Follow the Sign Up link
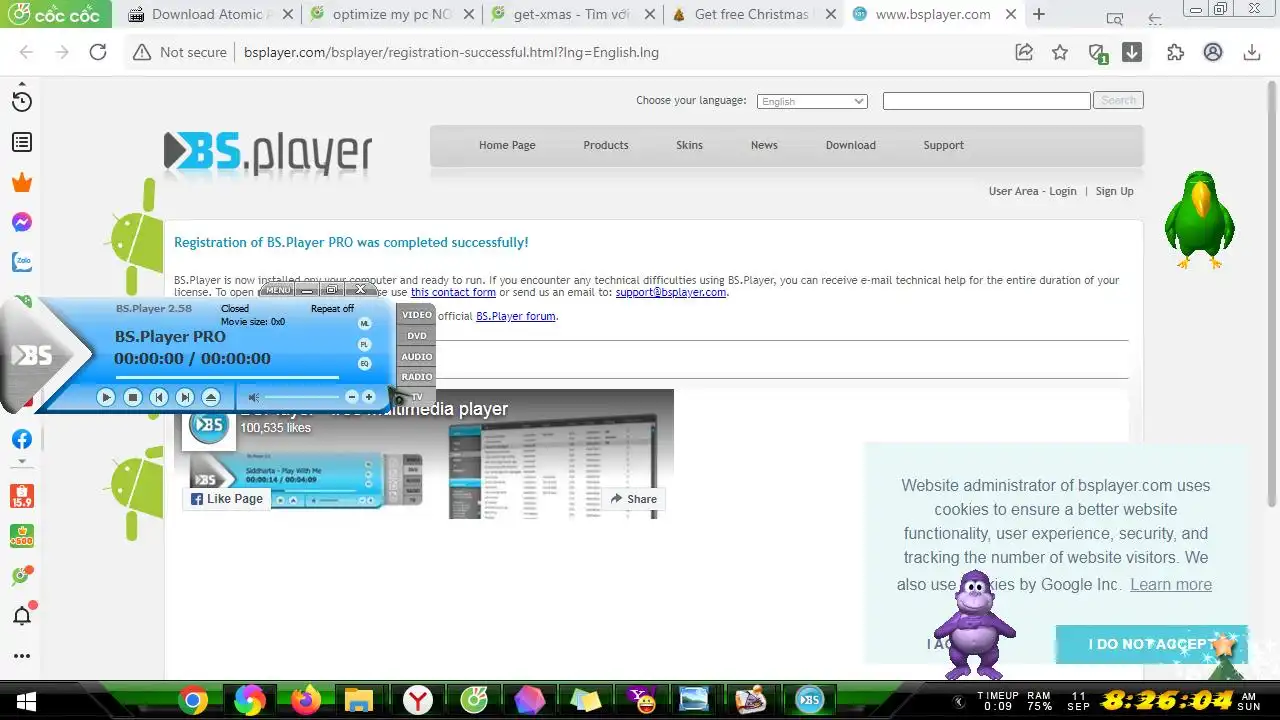Viewport: 1280px width, 720px height. (x=1114, y=191)
